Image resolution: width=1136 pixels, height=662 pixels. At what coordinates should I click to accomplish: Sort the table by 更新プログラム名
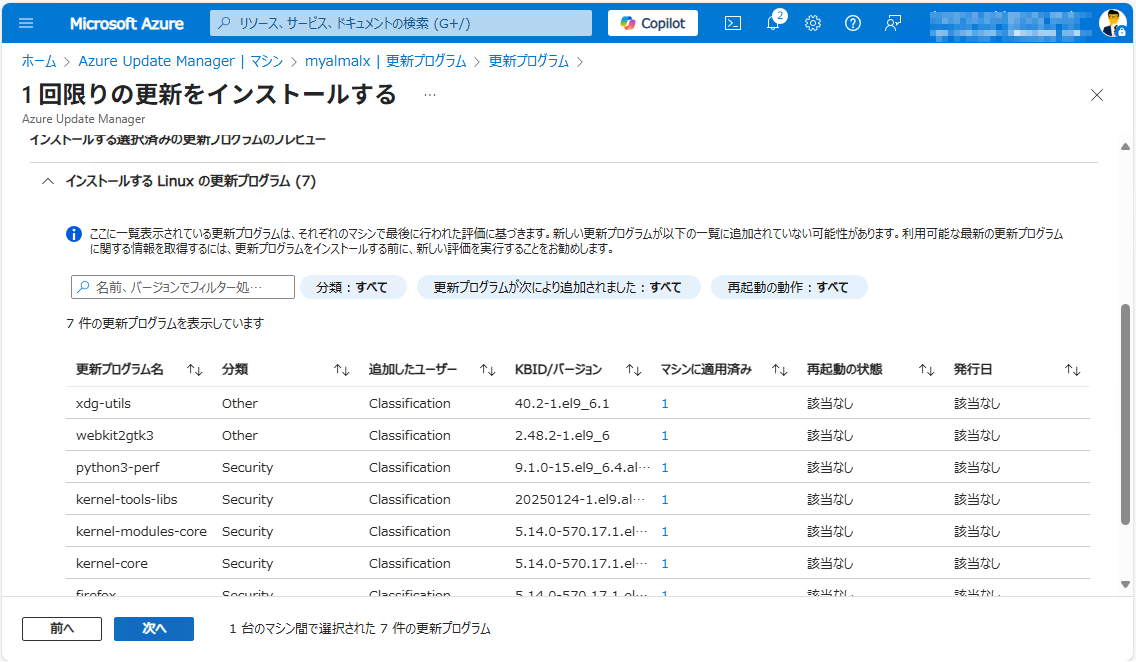coord(196,368)
